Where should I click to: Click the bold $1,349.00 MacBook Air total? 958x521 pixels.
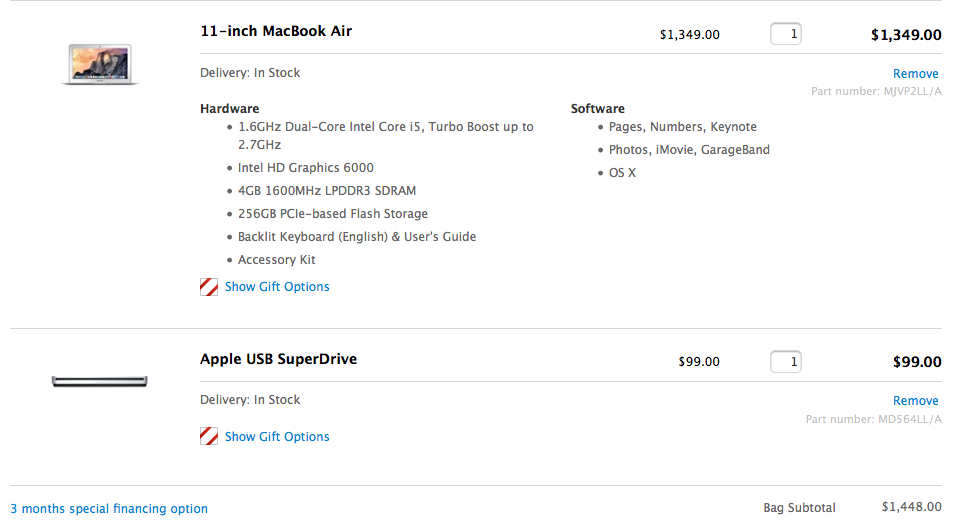click(x=906, y=35)
